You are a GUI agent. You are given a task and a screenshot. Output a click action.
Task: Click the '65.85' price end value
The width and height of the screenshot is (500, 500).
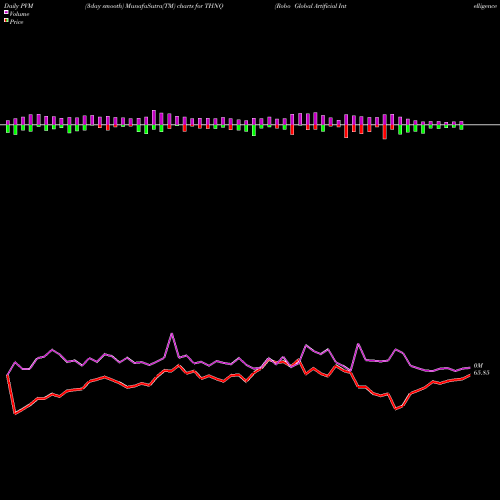click(x=482, y=372)
